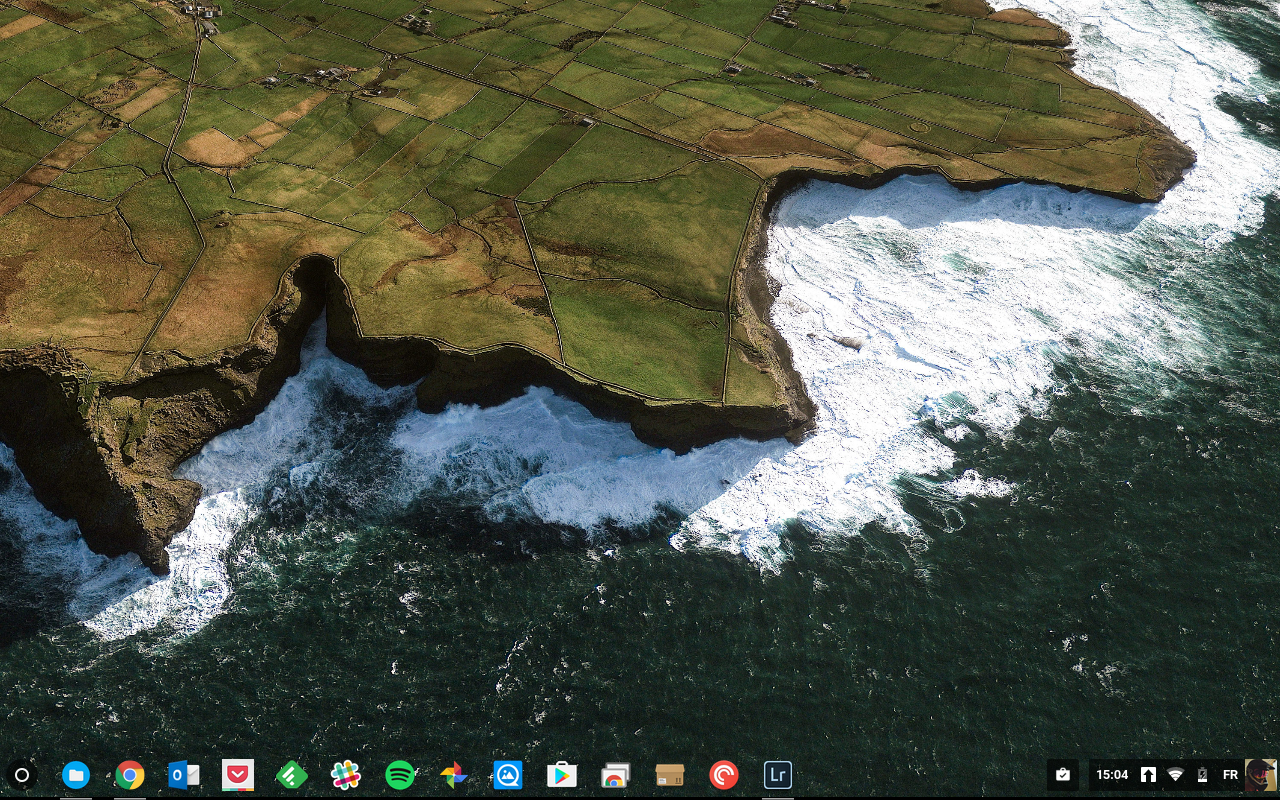The height and width of the screenshot is (800, 1280).
Task: Open the Wi-Fi network status icon
Action: coord(1175,775)
